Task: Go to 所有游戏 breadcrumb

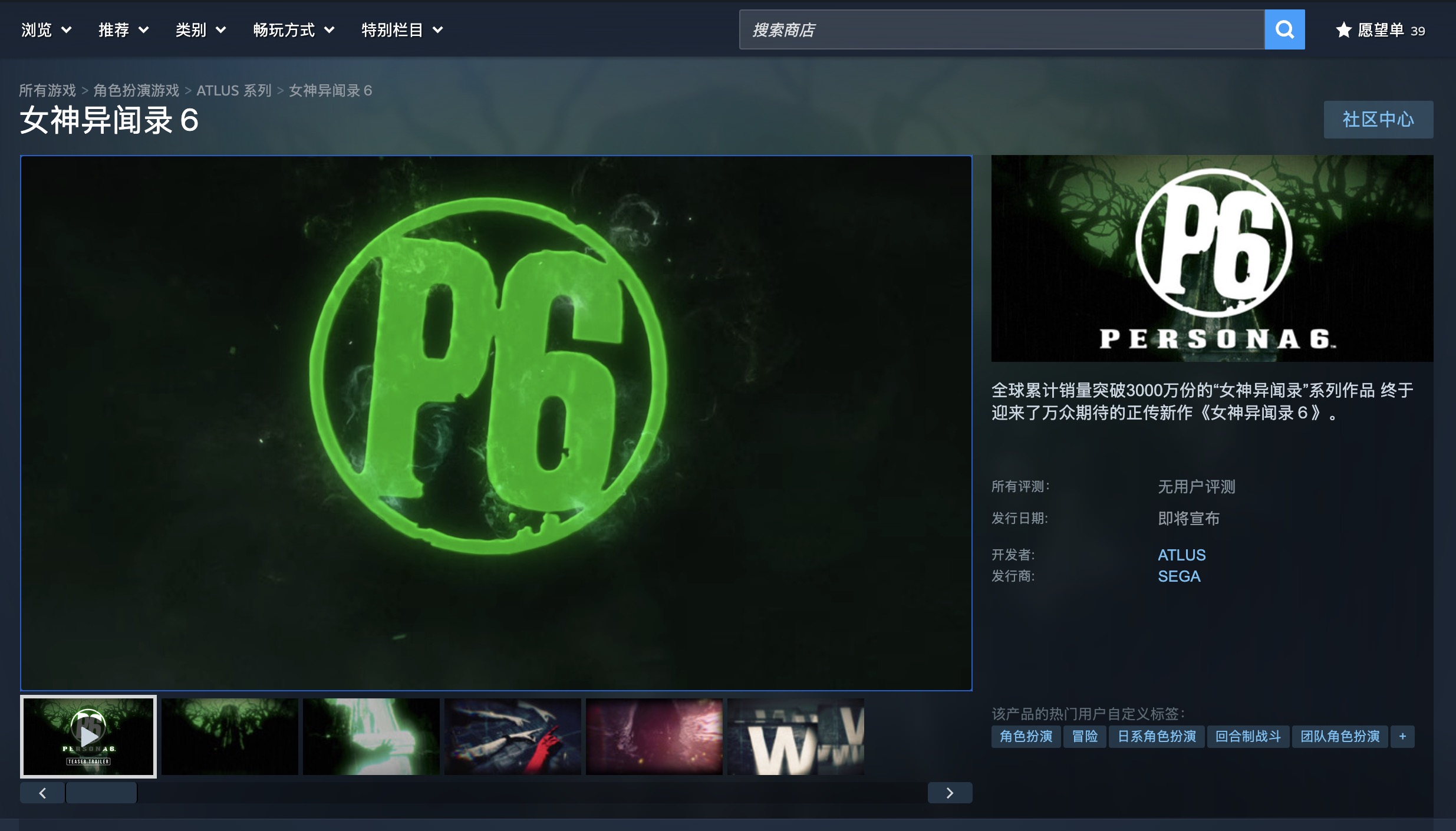Action: coord(47,90)
